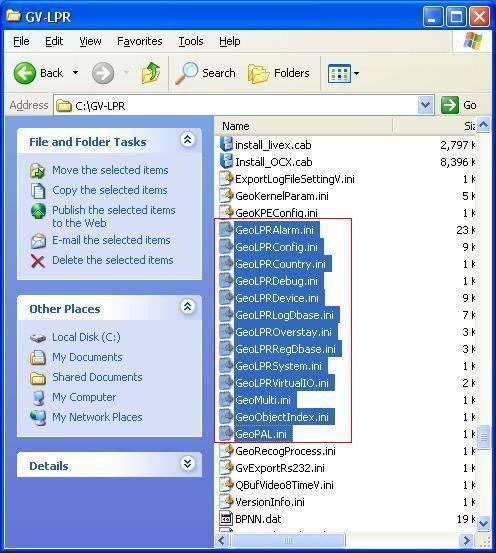This screenshot has height=553, width=496.
Task: Click Move the selected items link
Action: (x=110, y=170)
